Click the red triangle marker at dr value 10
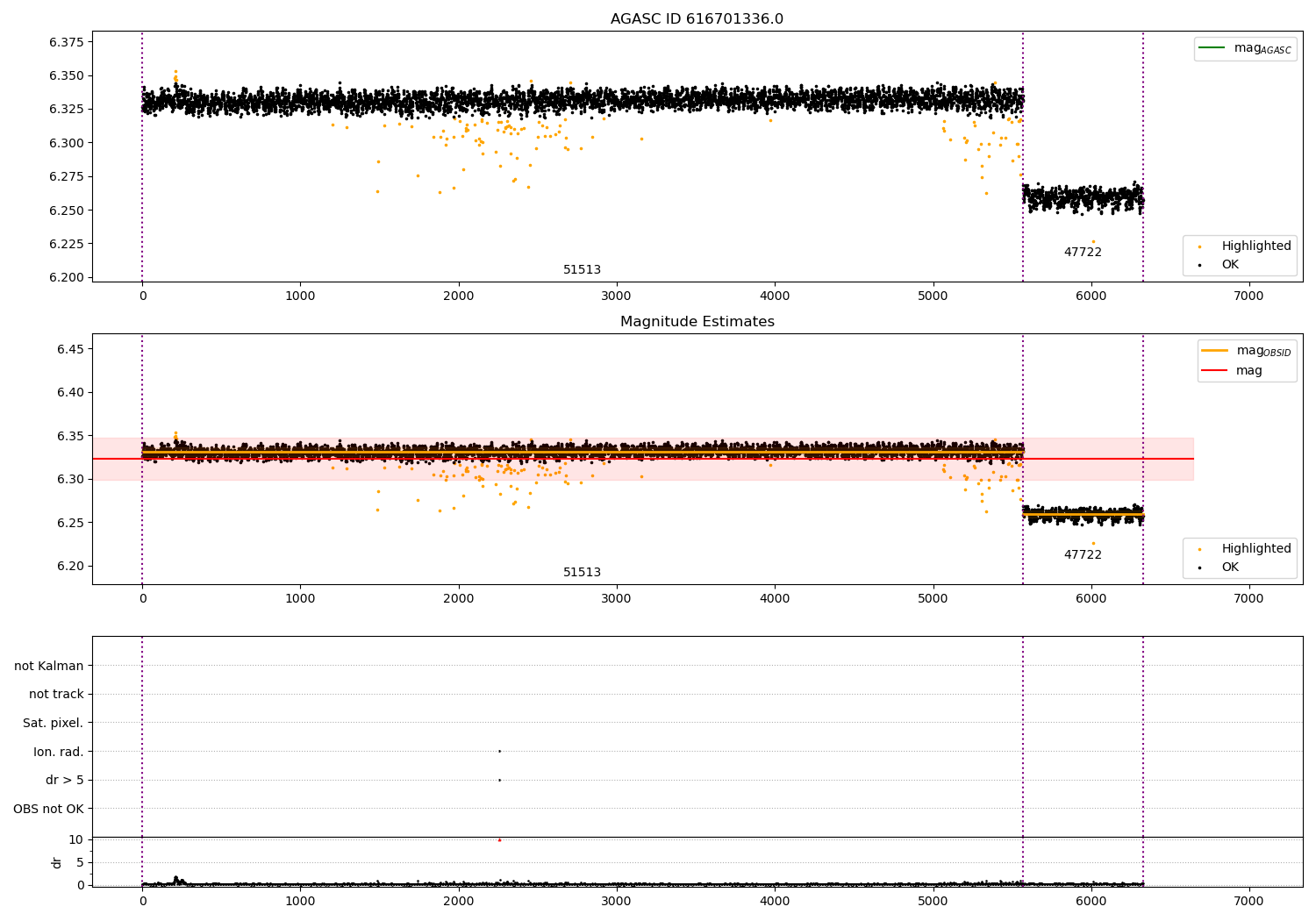This screenshot has width=1316, height=921. (x=499, y=839)
